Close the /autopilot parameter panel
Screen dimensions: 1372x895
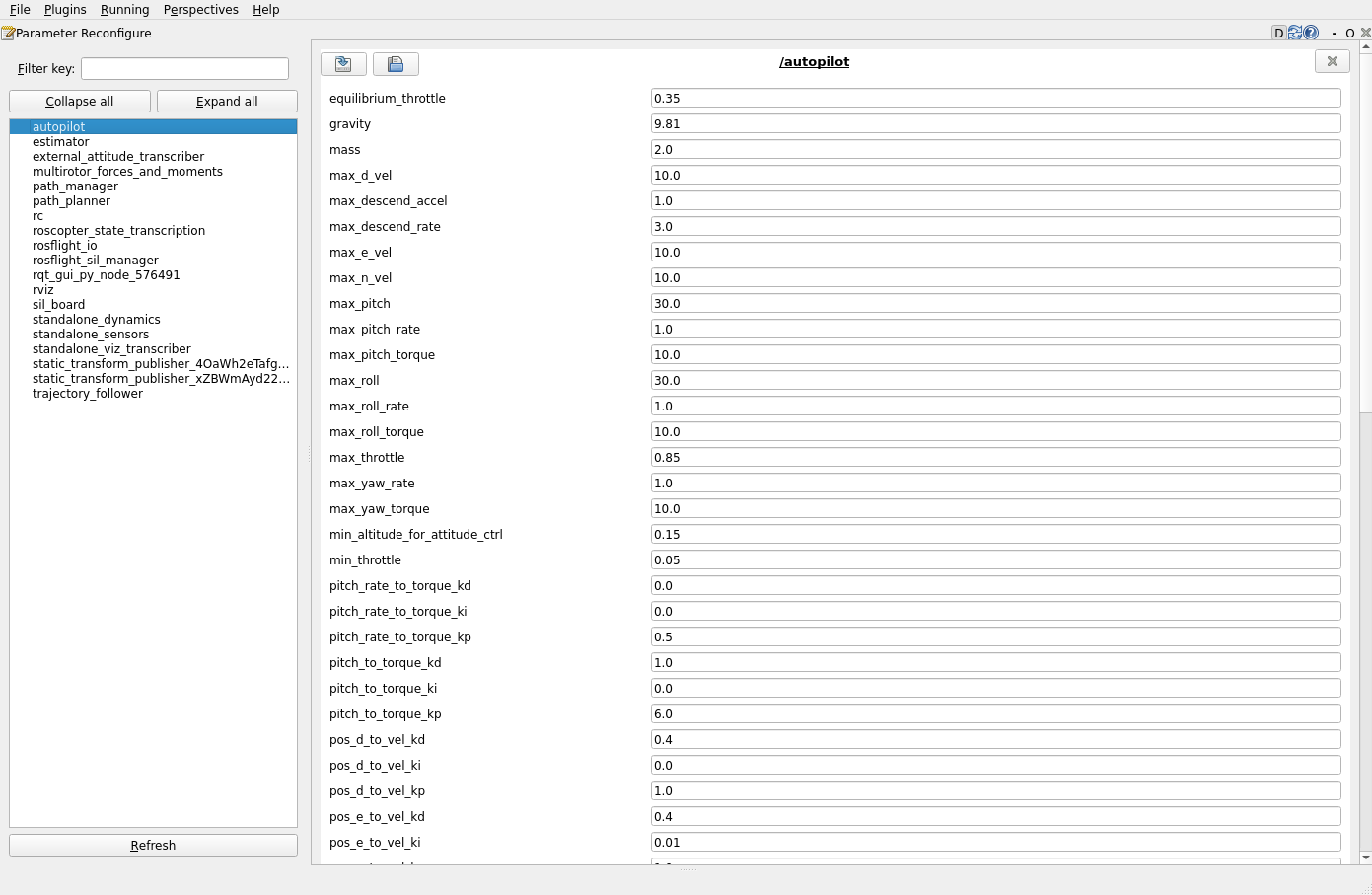1332,61
